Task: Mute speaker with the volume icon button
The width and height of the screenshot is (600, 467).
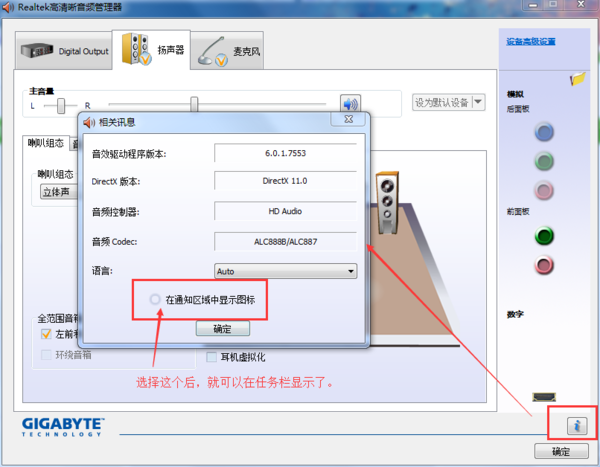Action: pos(350,103)
